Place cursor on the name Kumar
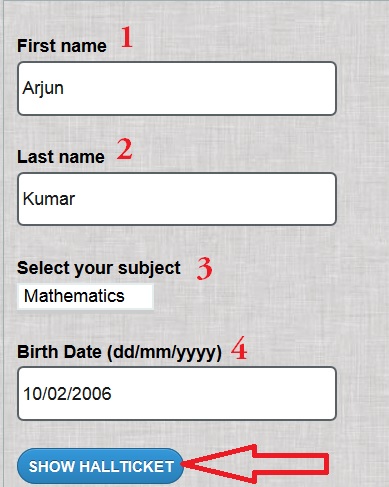This screenshot has width=389, height=487. click(x=49, y=199)
